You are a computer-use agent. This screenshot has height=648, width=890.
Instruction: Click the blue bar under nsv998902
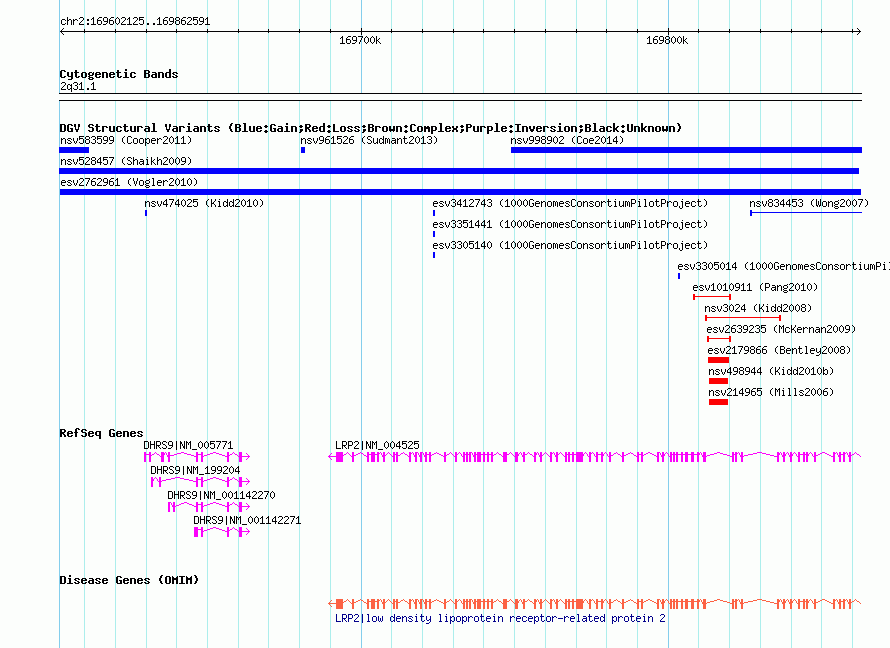(x=686, y=150)
